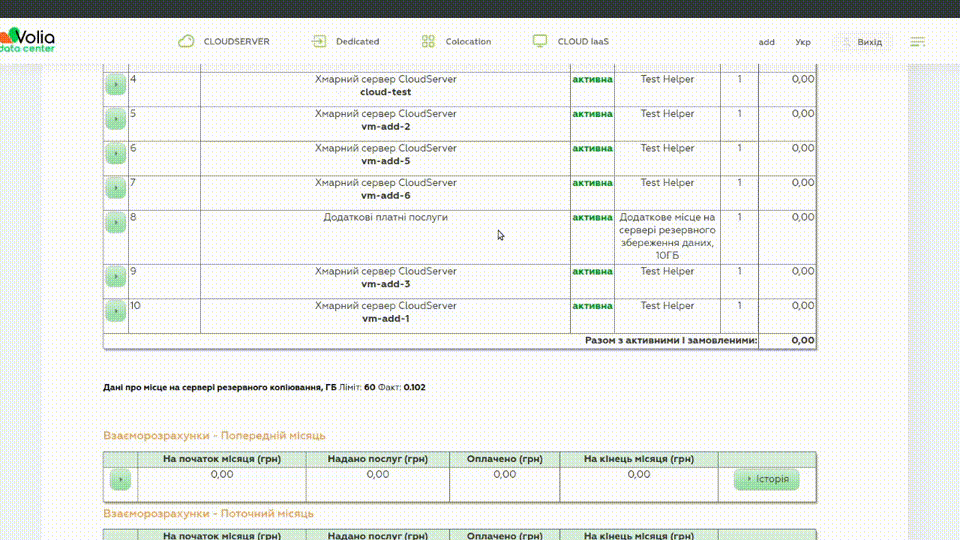This screenshot has width=960, height=540.
Task: Expand previous month settlements row arrow
Action: (120, 480)
